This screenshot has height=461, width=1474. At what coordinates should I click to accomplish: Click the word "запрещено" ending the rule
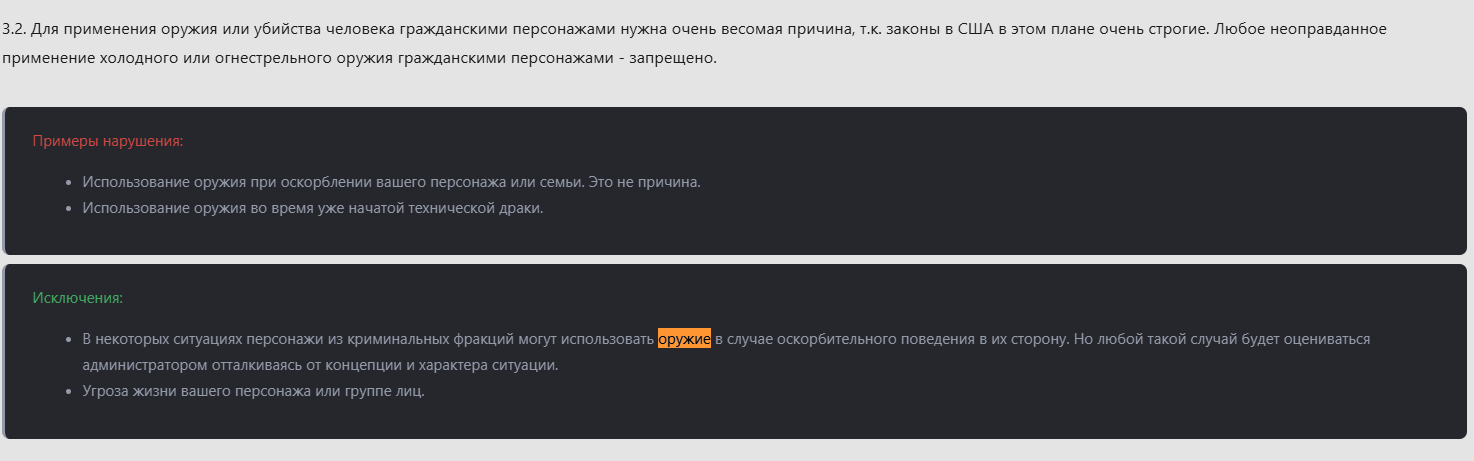[671, 58]
